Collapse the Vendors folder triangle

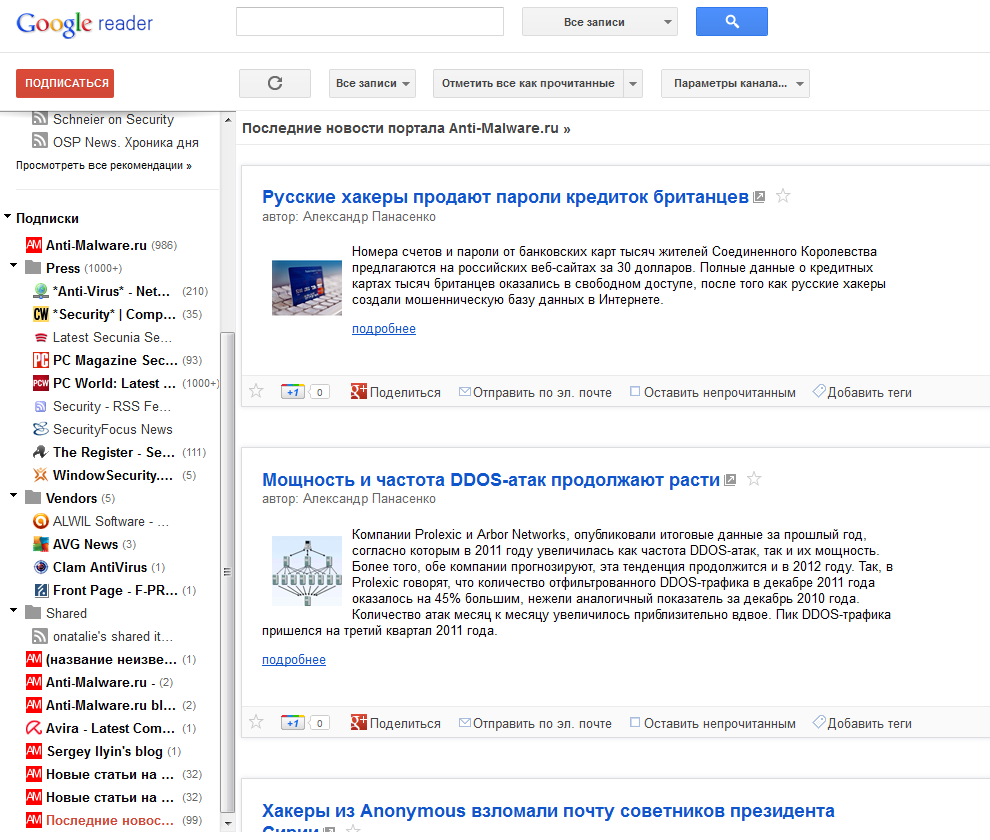click(13, 496)
